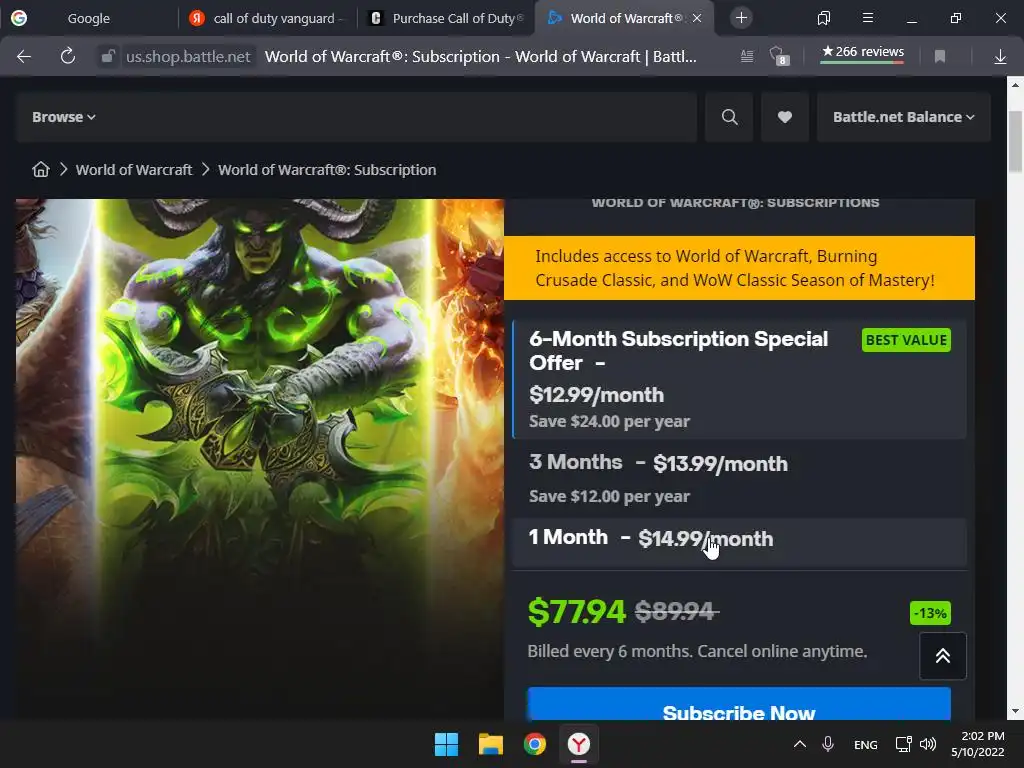Expand the Browse dropdown menu

pos(63,117)
